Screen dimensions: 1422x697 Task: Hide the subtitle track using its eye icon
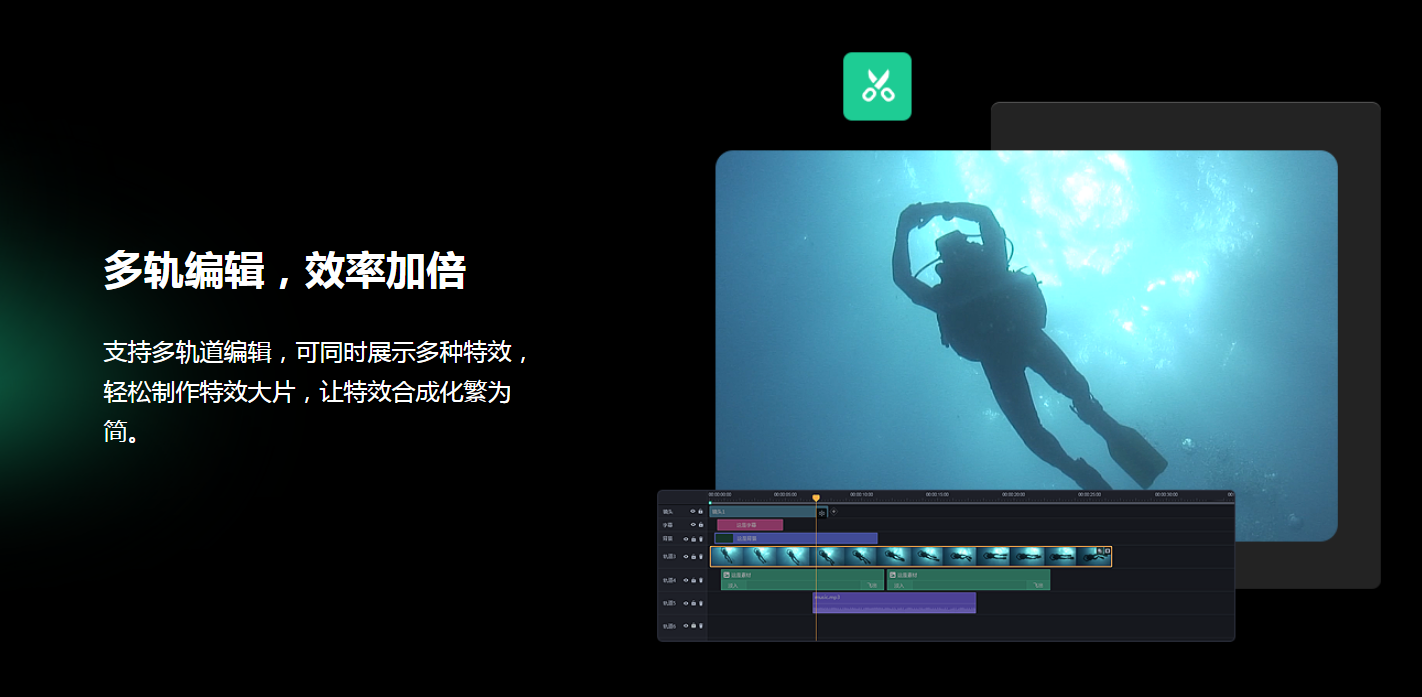click(x=693, y=525)
